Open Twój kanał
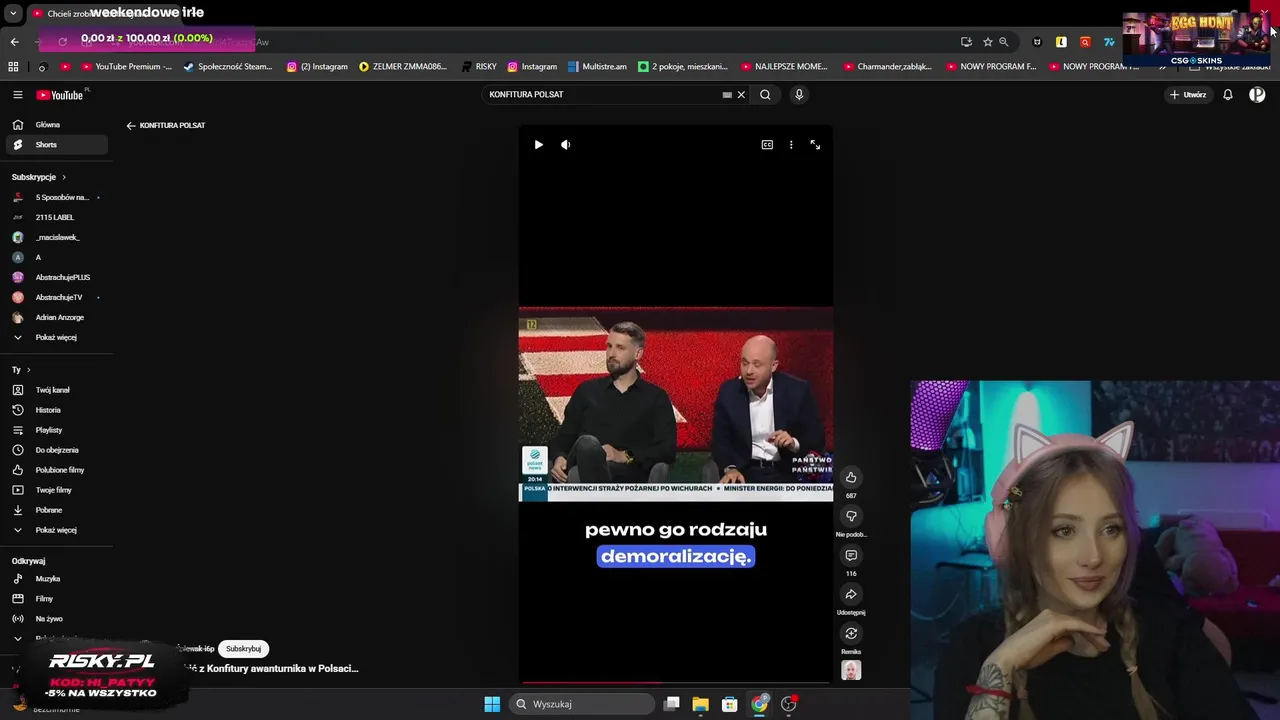 [x=57, y=390]
